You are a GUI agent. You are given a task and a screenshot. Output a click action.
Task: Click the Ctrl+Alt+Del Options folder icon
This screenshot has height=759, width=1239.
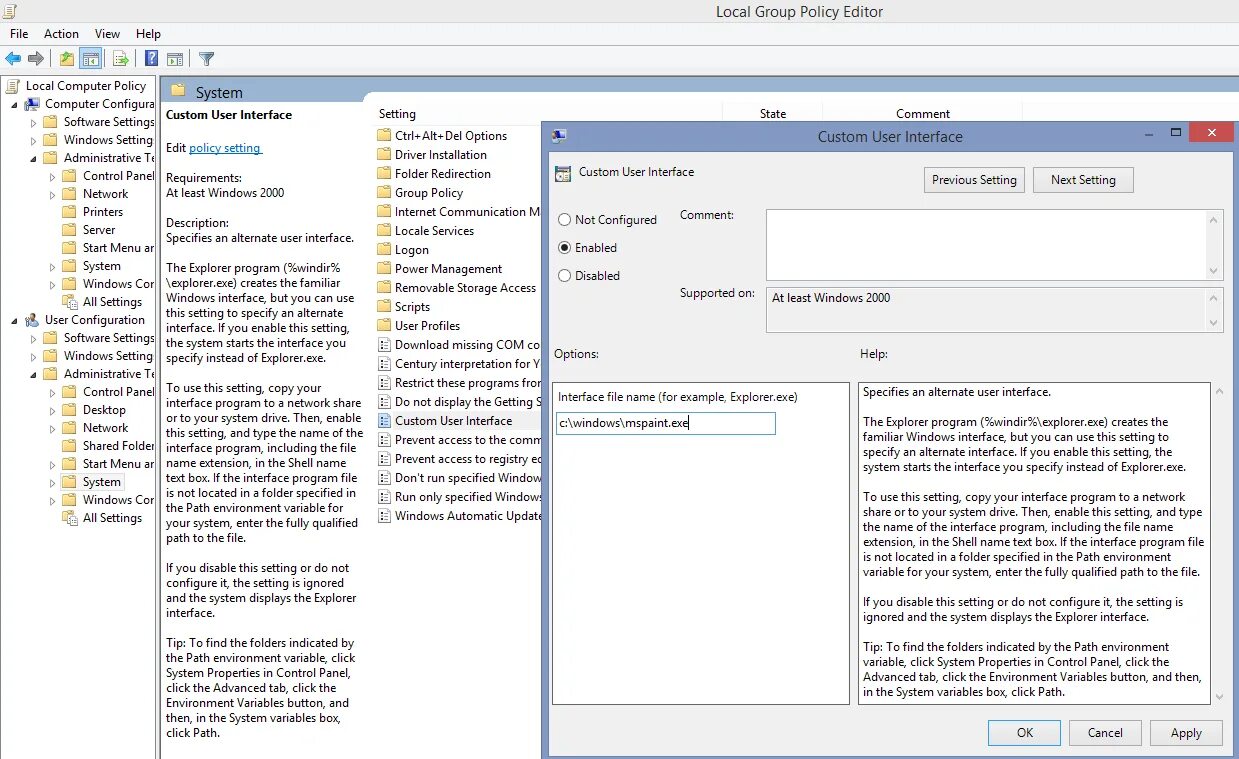(384, 136)
